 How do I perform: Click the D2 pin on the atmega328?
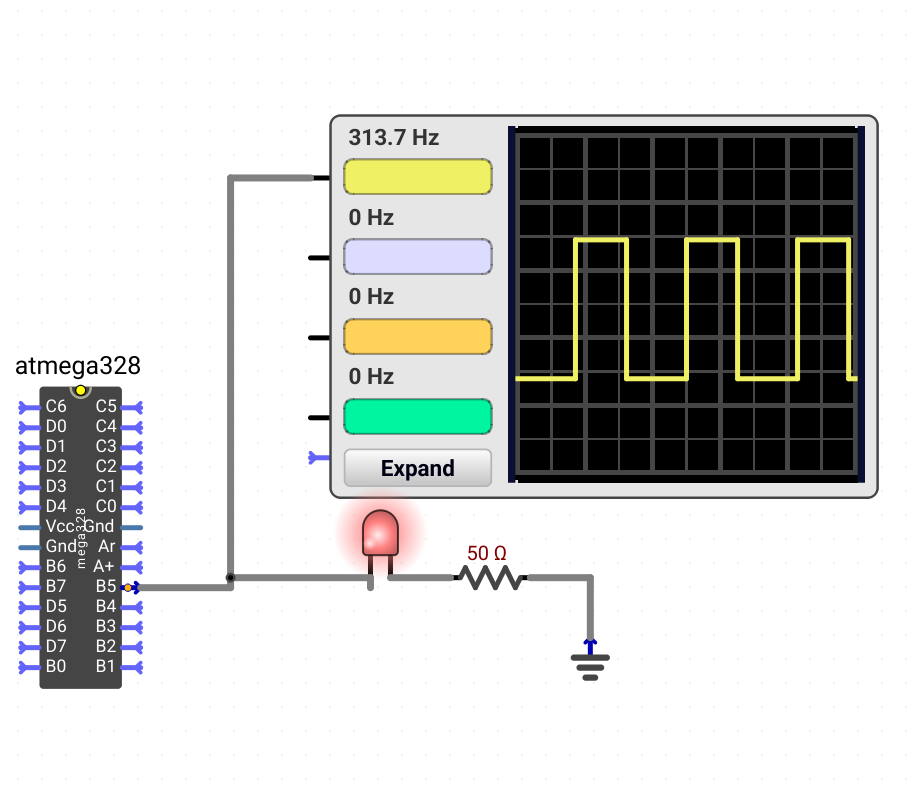click(x=29, y=467)
